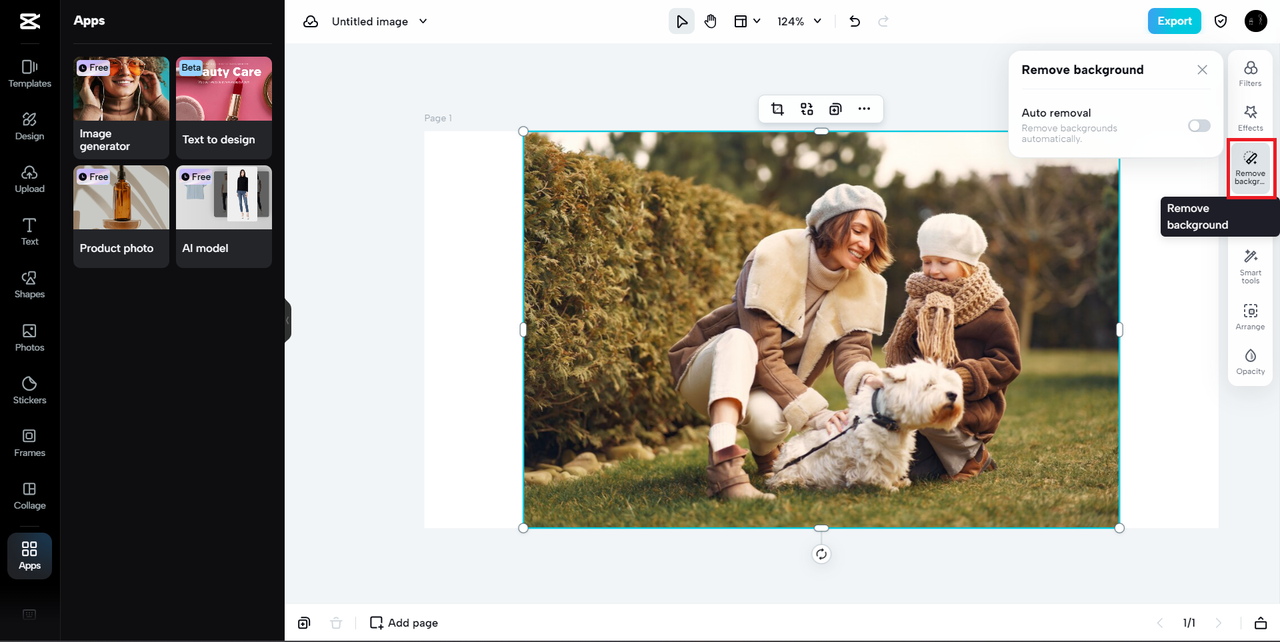
Task: Open the AI model app card
Action: click(x=224, y=217)
